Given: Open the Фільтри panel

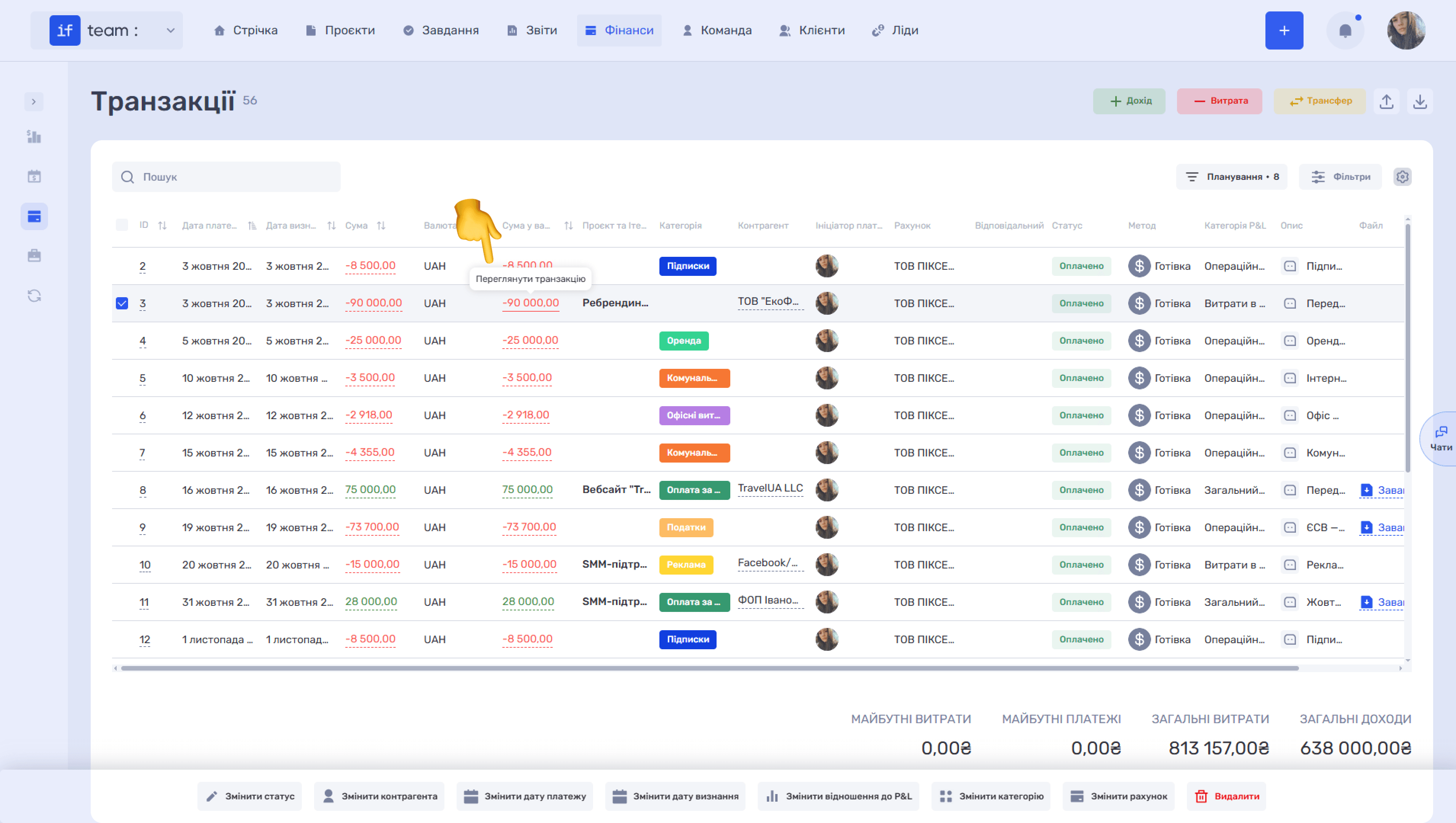Looking at the screenshot, I should point(1340,177).
